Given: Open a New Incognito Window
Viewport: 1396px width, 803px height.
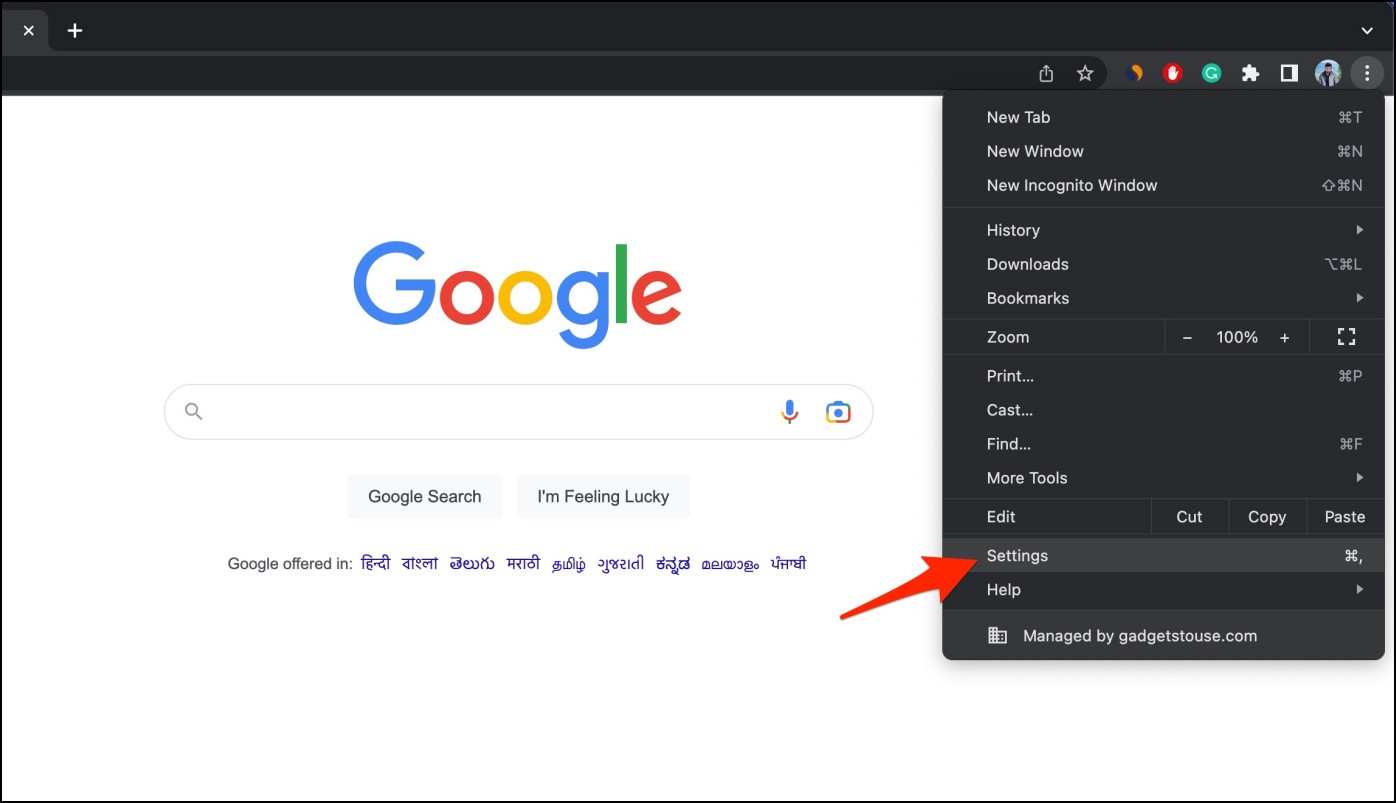Looking at the screenshot, I should (x=1163, y=185).
